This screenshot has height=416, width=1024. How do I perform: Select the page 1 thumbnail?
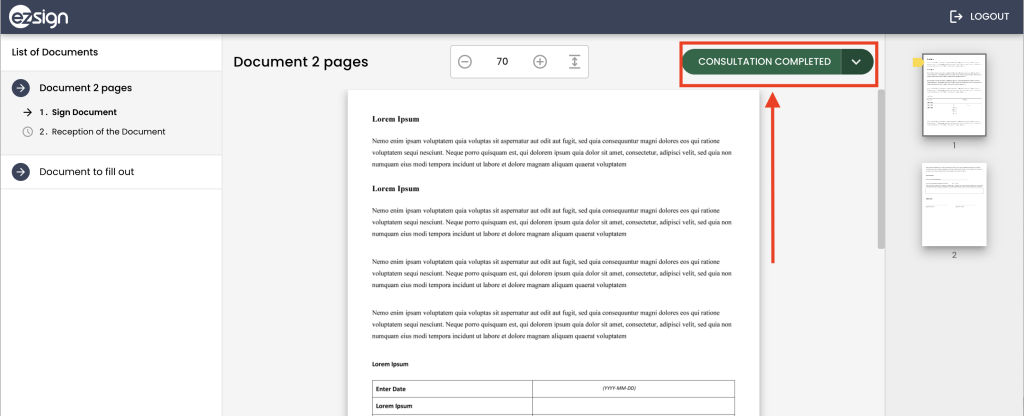[954, 94]
